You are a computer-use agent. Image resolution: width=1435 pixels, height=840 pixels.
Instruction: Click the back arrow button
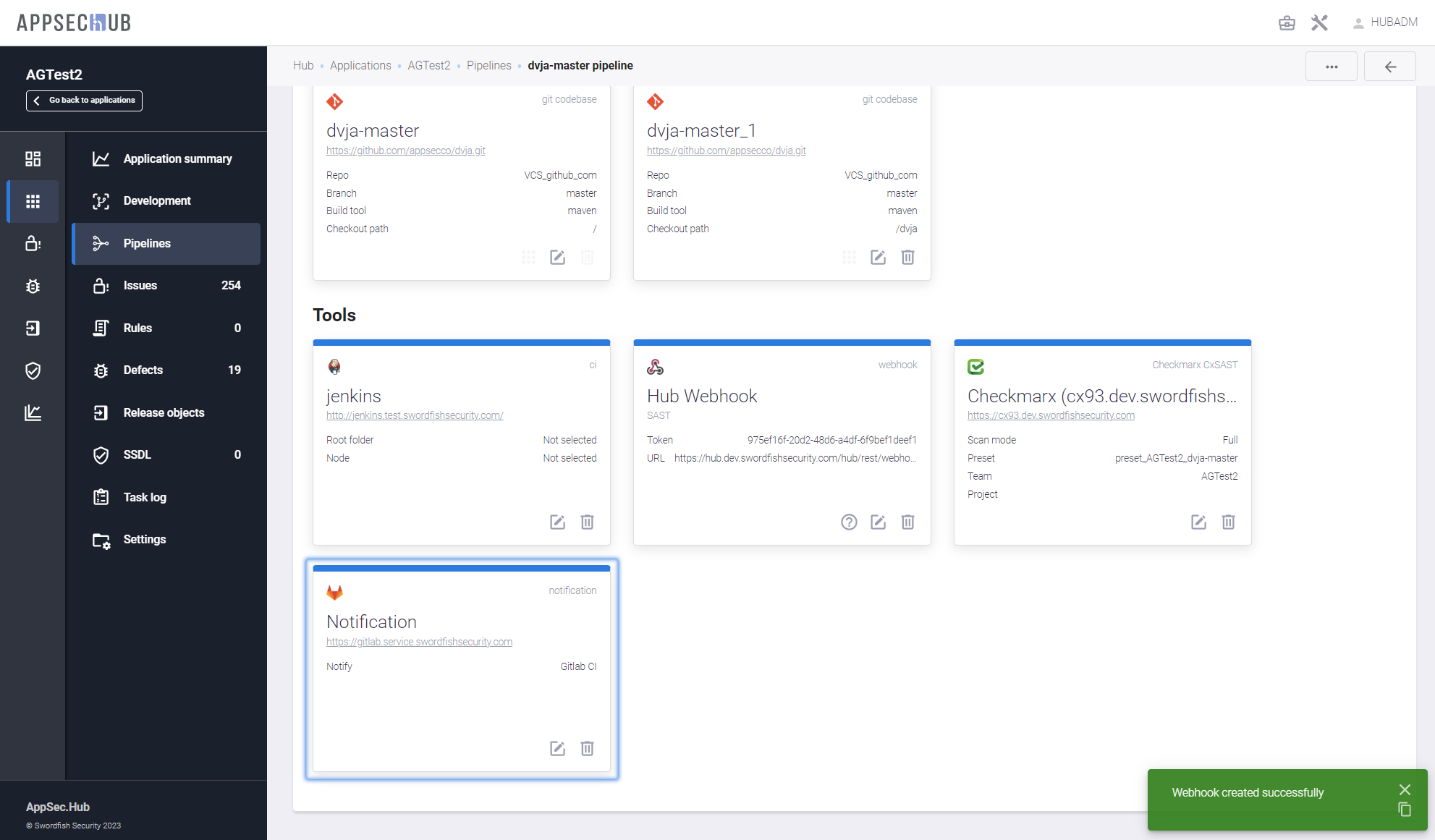1389,67
